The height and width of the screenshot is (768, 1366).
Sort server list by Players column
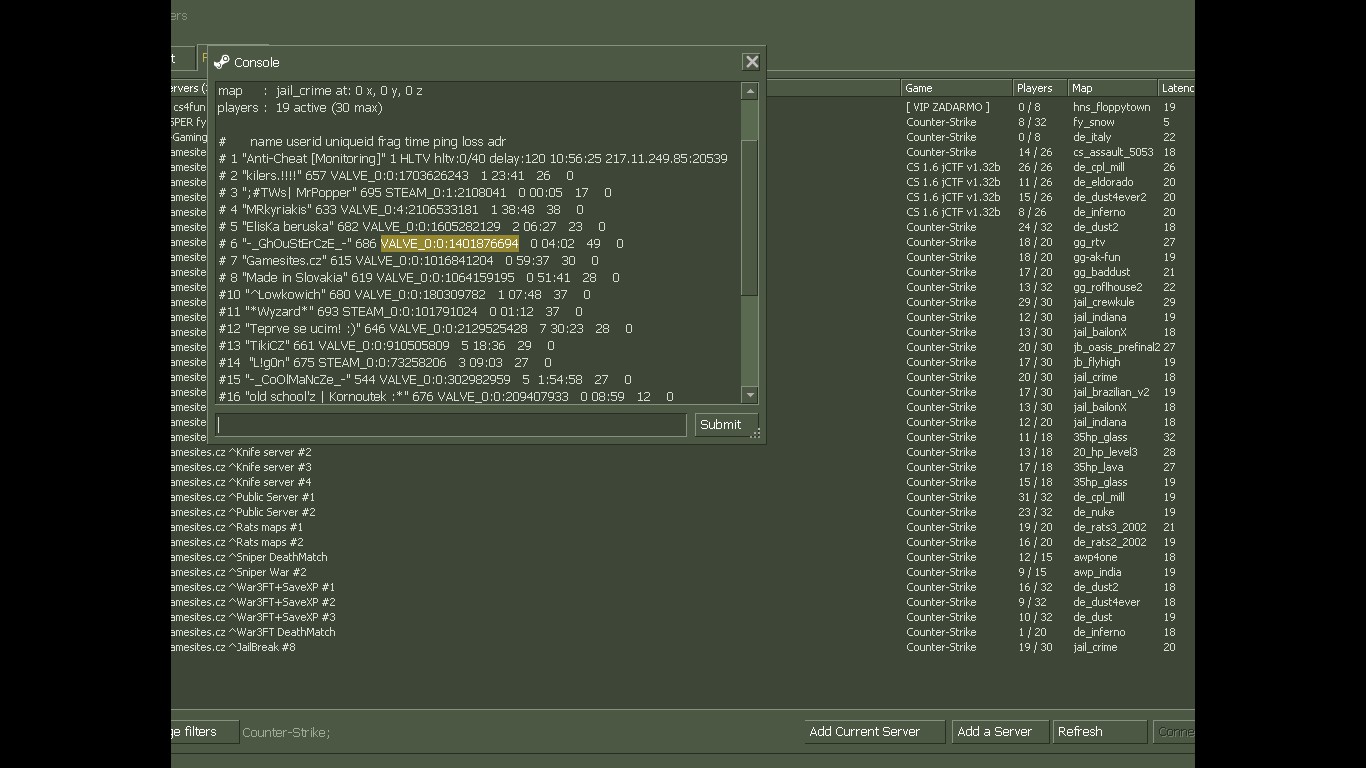[1040, 88]
